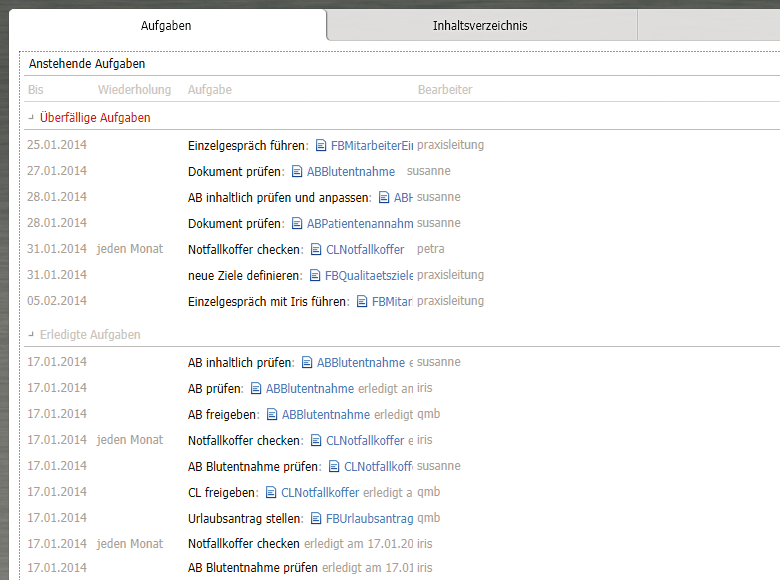780x580 pixels.
Task: Click document icon before overdue CLNotfallkoffer link
Action: click(316, 250)
